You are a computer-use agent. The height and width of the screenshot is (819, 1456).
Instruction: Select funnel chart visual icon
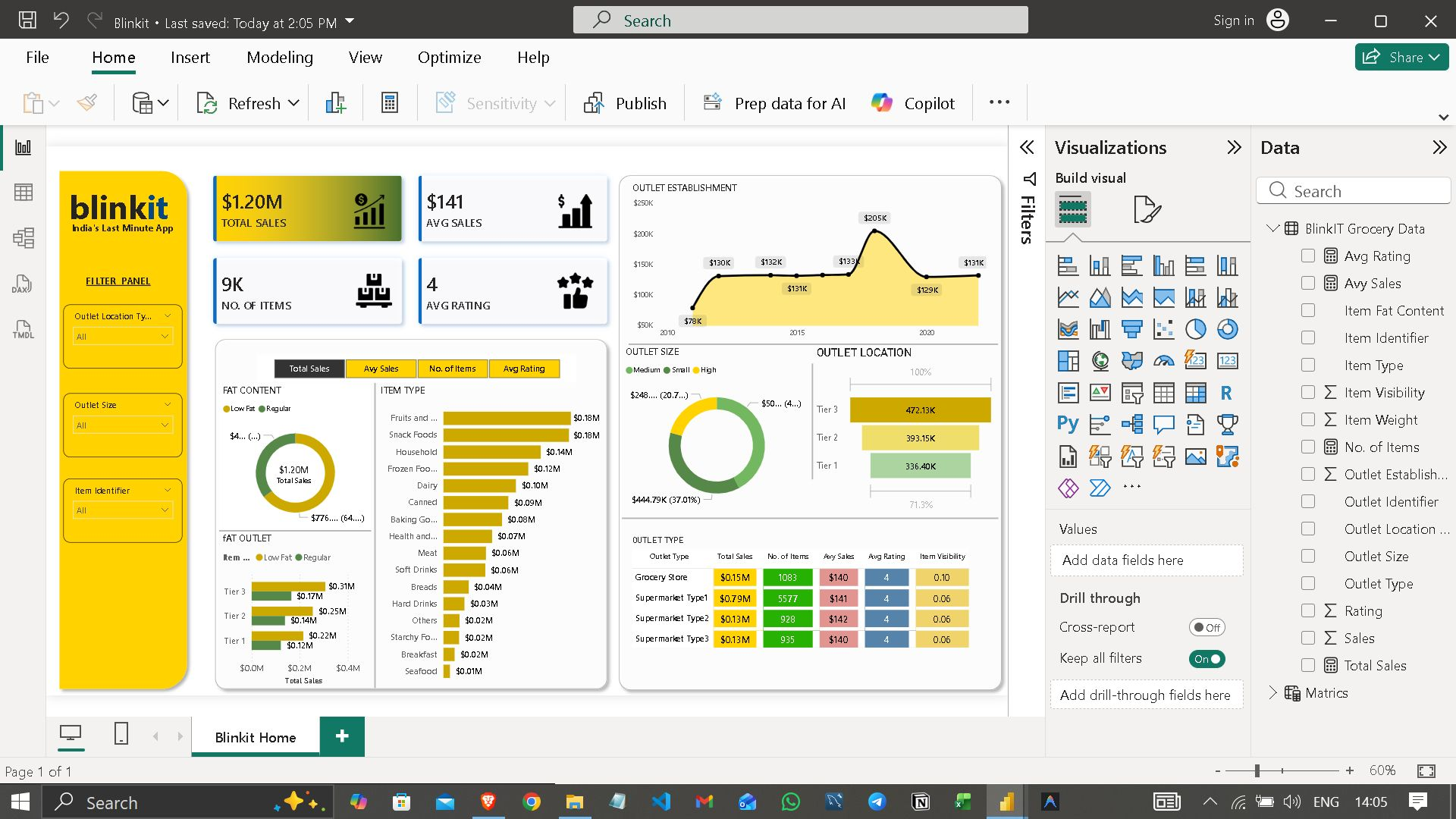coord(1131,329)
